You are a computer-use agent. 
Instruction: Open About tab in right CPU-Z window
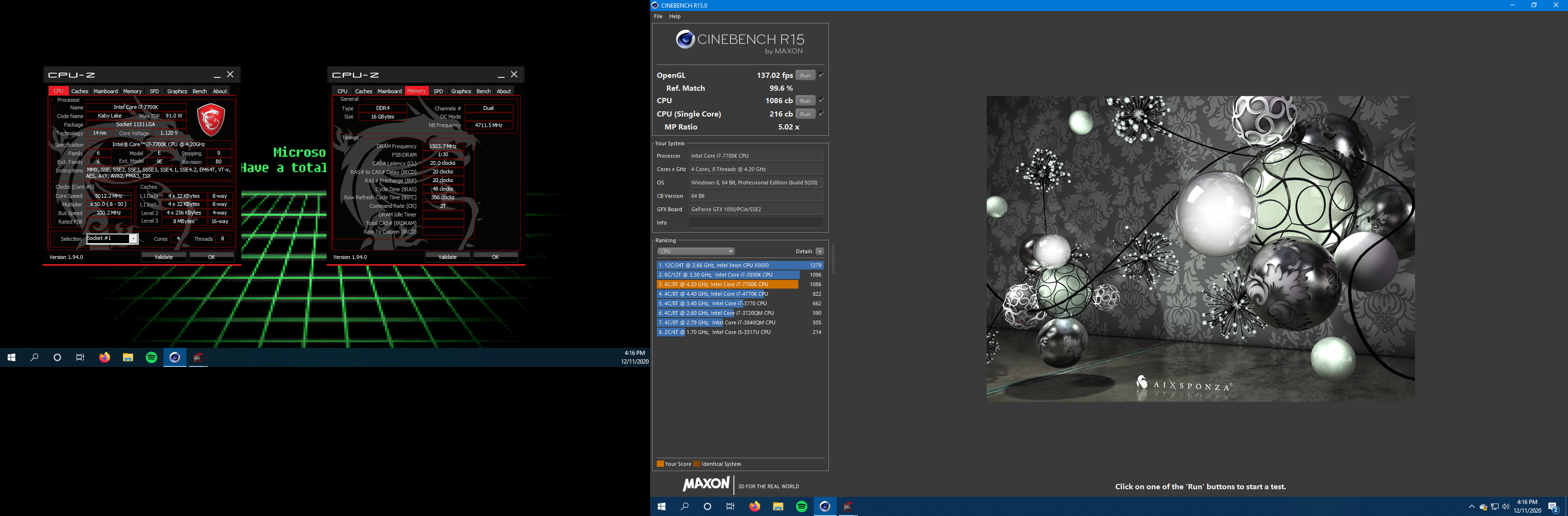504,91
